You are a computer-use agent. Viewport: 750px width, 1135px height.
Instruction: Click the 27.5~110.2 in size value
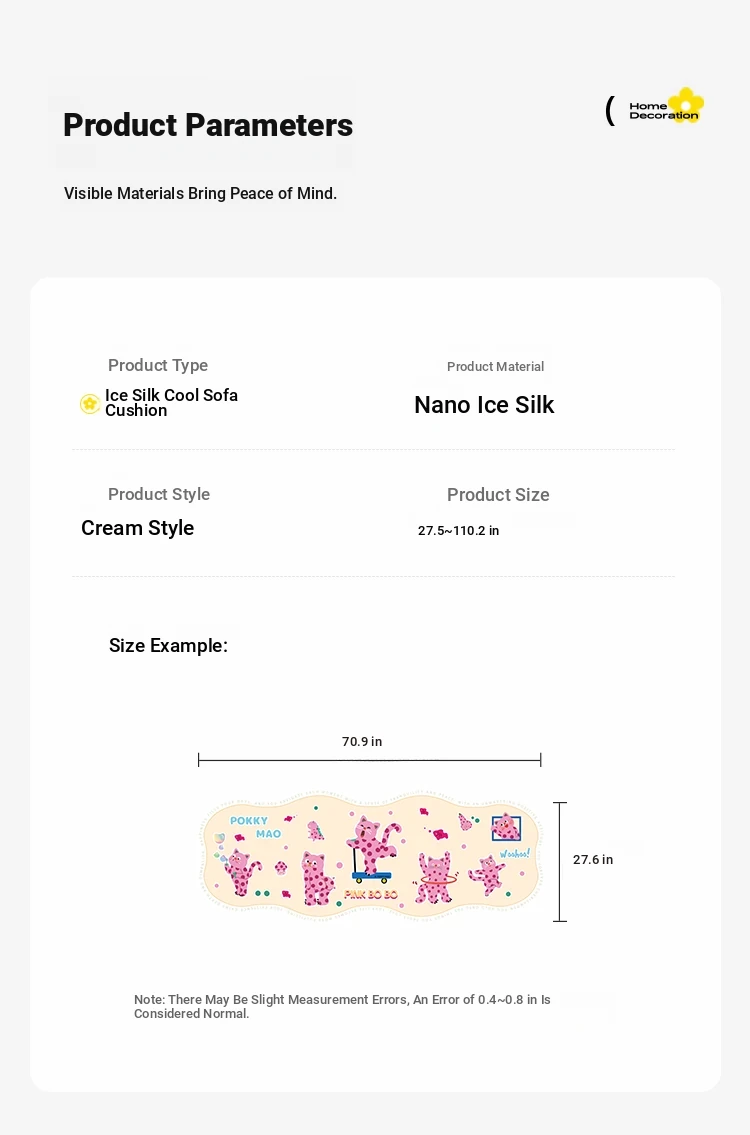[x=458, y=531]
